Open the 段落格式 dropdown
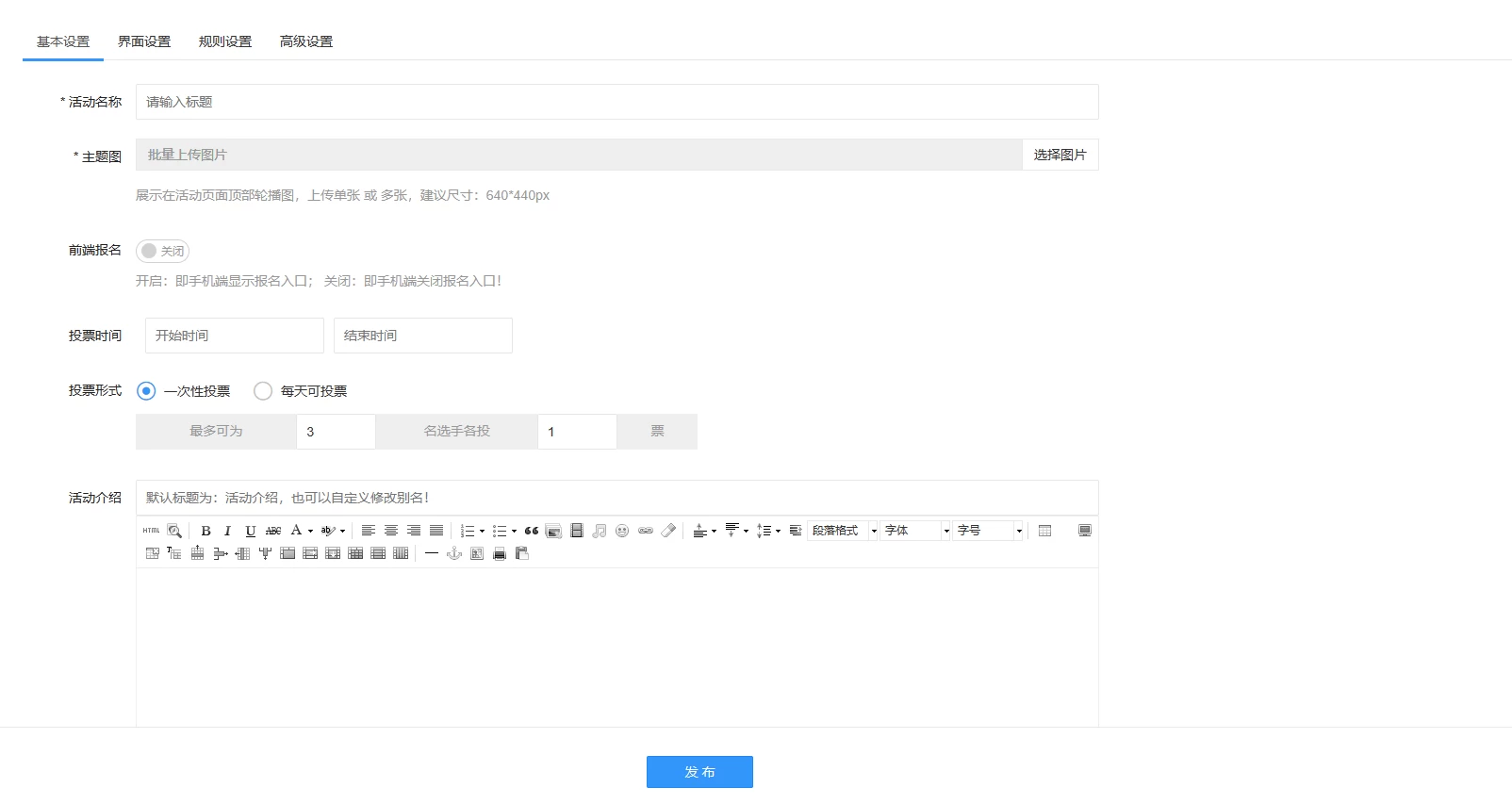Viewport: 1512px width, 804px height. click(x=843, y=531)
